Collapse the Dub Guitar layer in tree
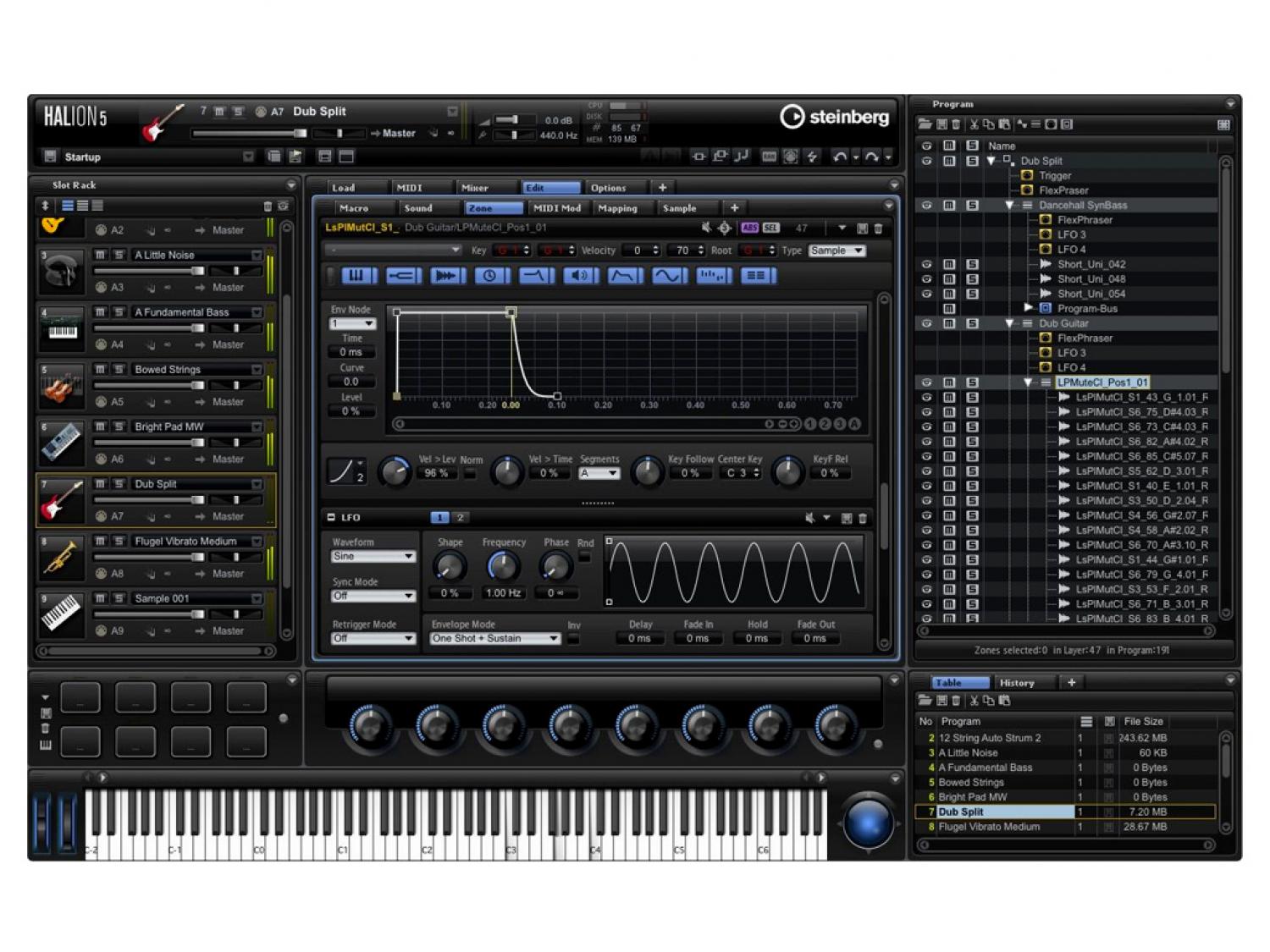This screenshot has height=952, width=1270. [1009, 323]
